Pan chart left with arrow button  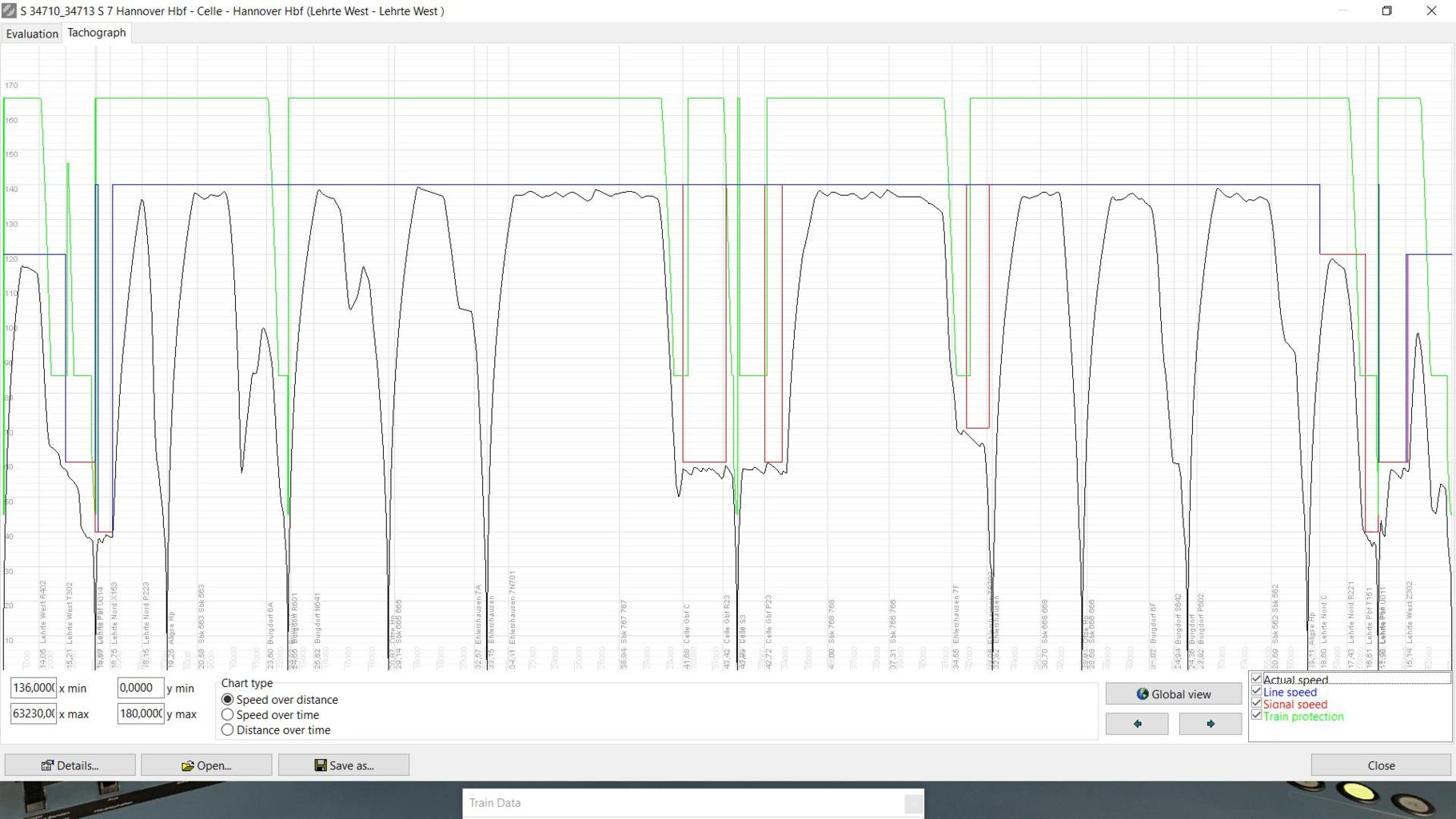point(1137,724)
